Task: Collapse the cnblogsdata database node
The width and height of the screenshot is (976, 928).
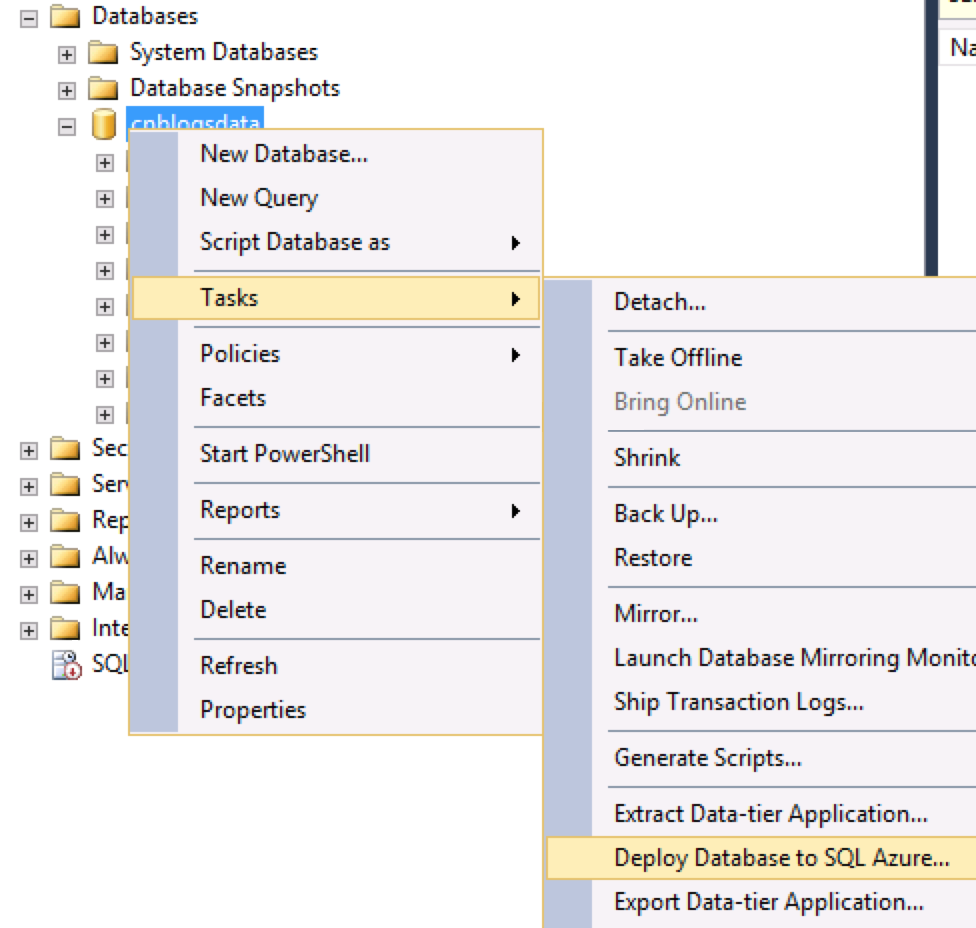Action: [67, 127]
